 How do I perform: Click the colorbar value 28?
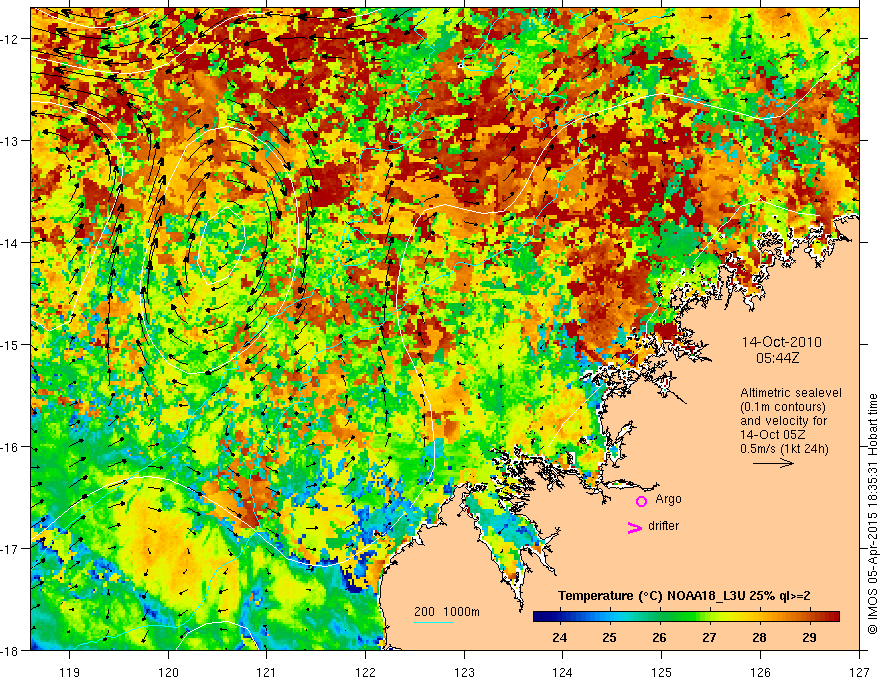(x=759, y=637)
